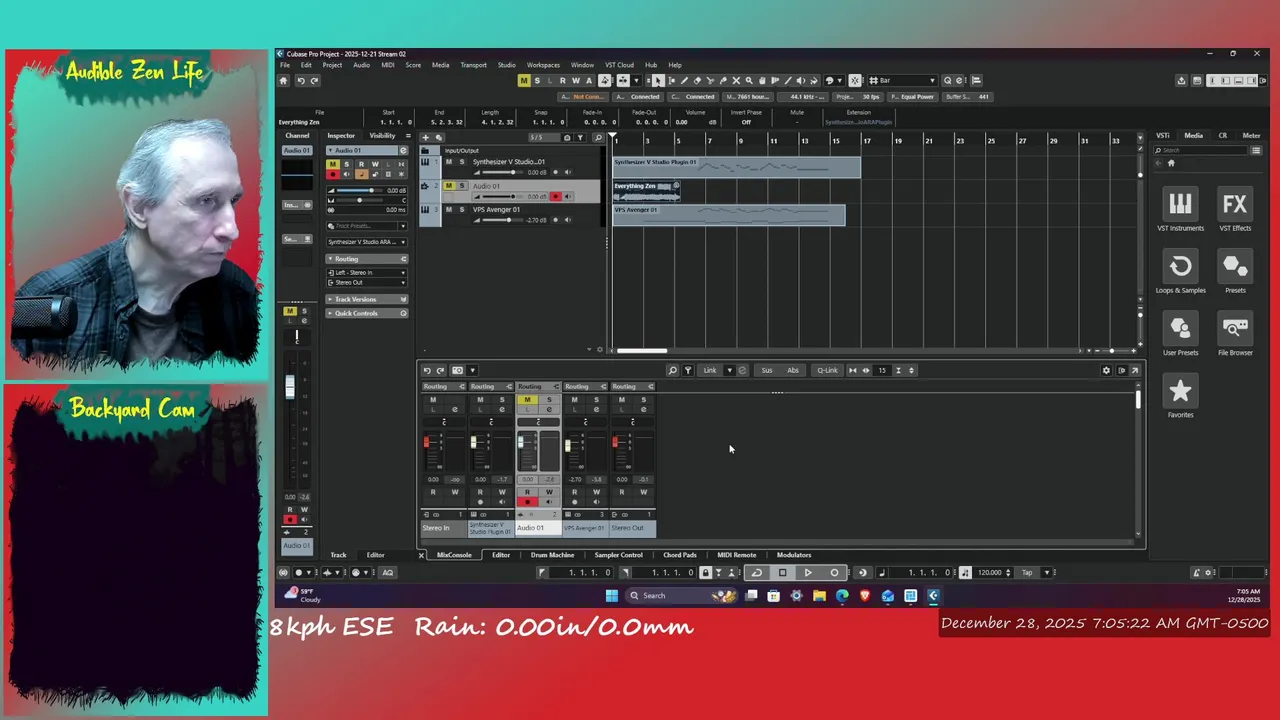Toggle global Mute state button in toolbar
This screenshot has width=1280, height=720.
click(524, 80)
